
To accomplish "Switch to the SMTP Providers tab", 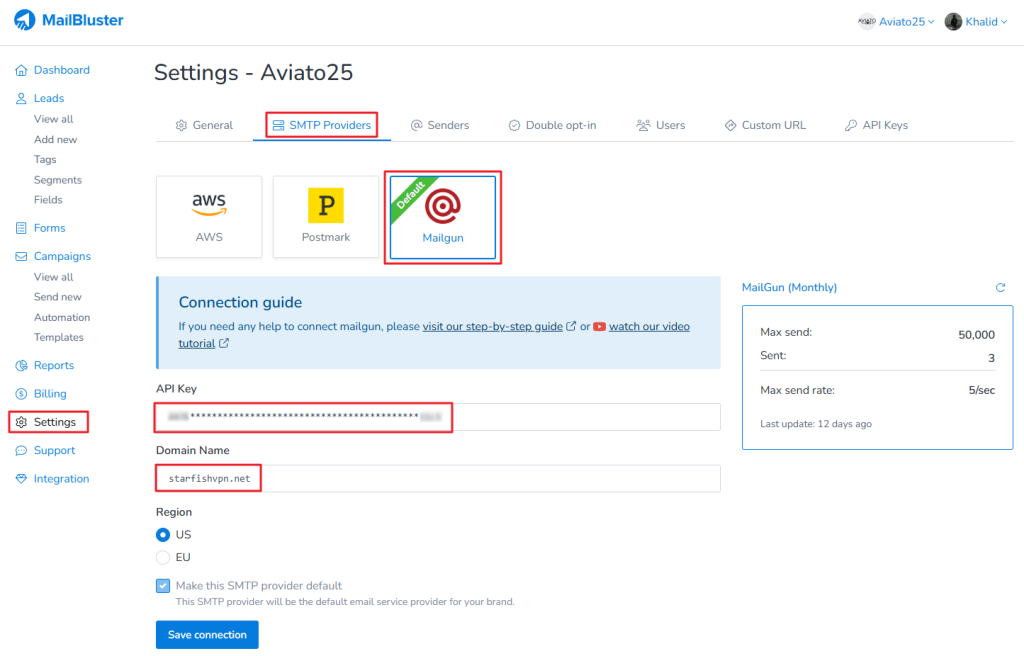I will pos(322,125).
